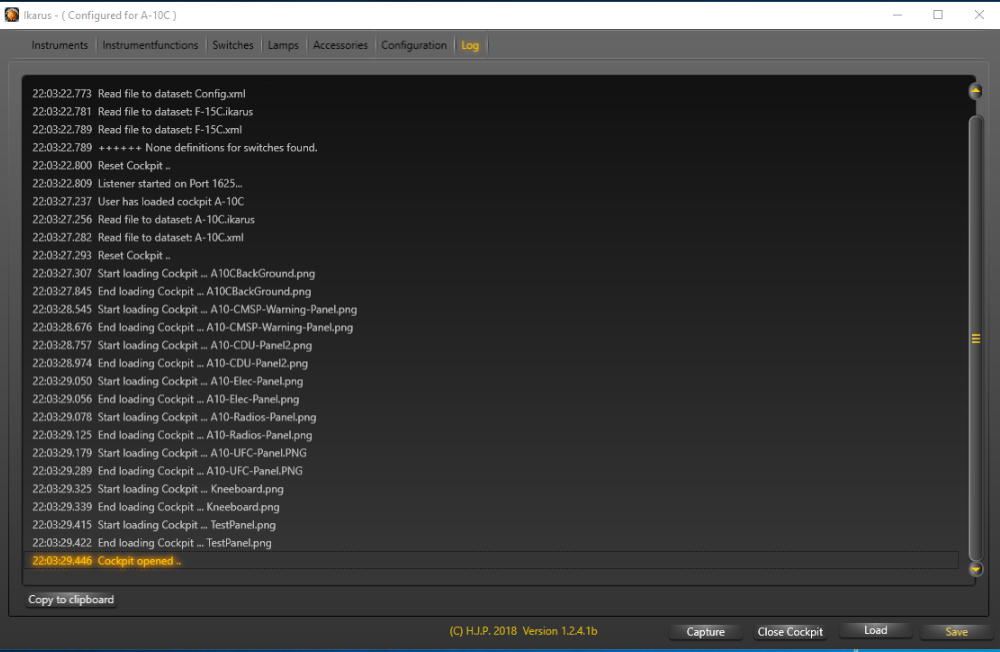
Task: Click the window title 'Ikarus - ( Configured for A-10C )'
Action: pos(100,15)
